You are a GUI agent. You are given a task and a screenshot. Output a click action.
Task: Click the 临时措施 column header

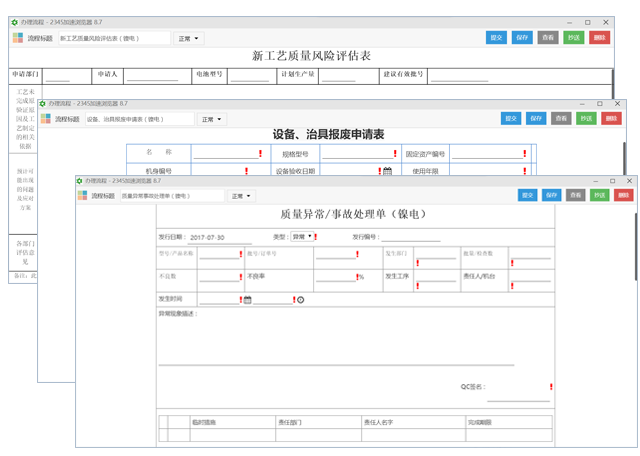[x=233, y=422]
